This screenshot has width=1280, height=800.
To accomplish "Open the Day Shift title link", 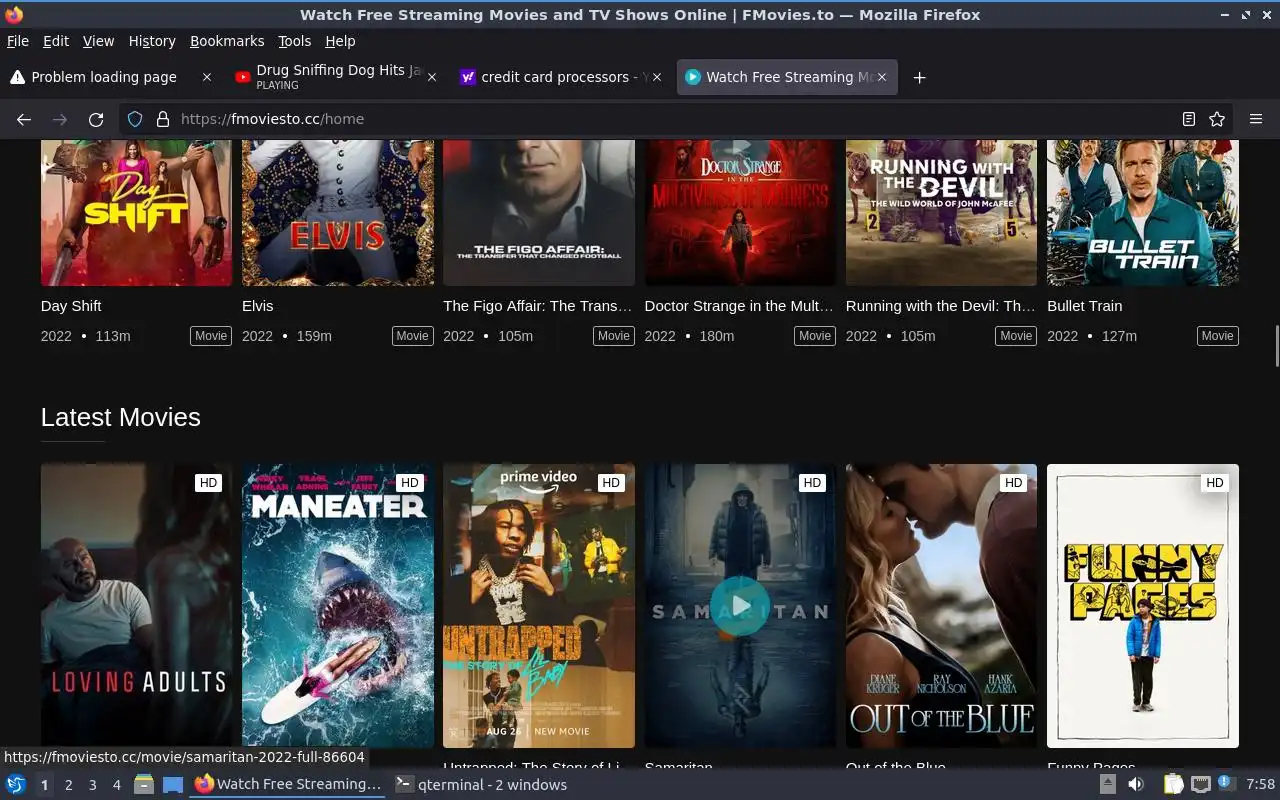I will [71, 306].
